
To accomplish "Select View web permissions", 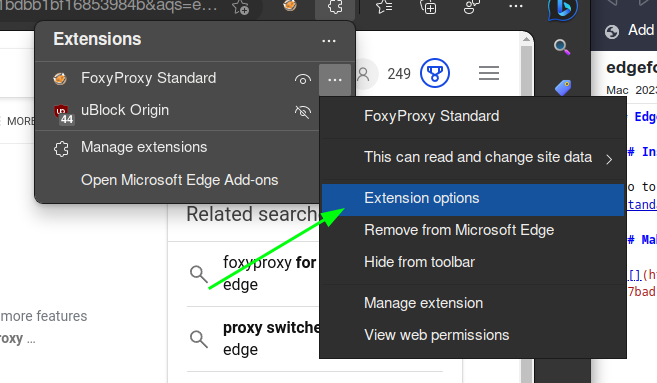I will [473, 335].
